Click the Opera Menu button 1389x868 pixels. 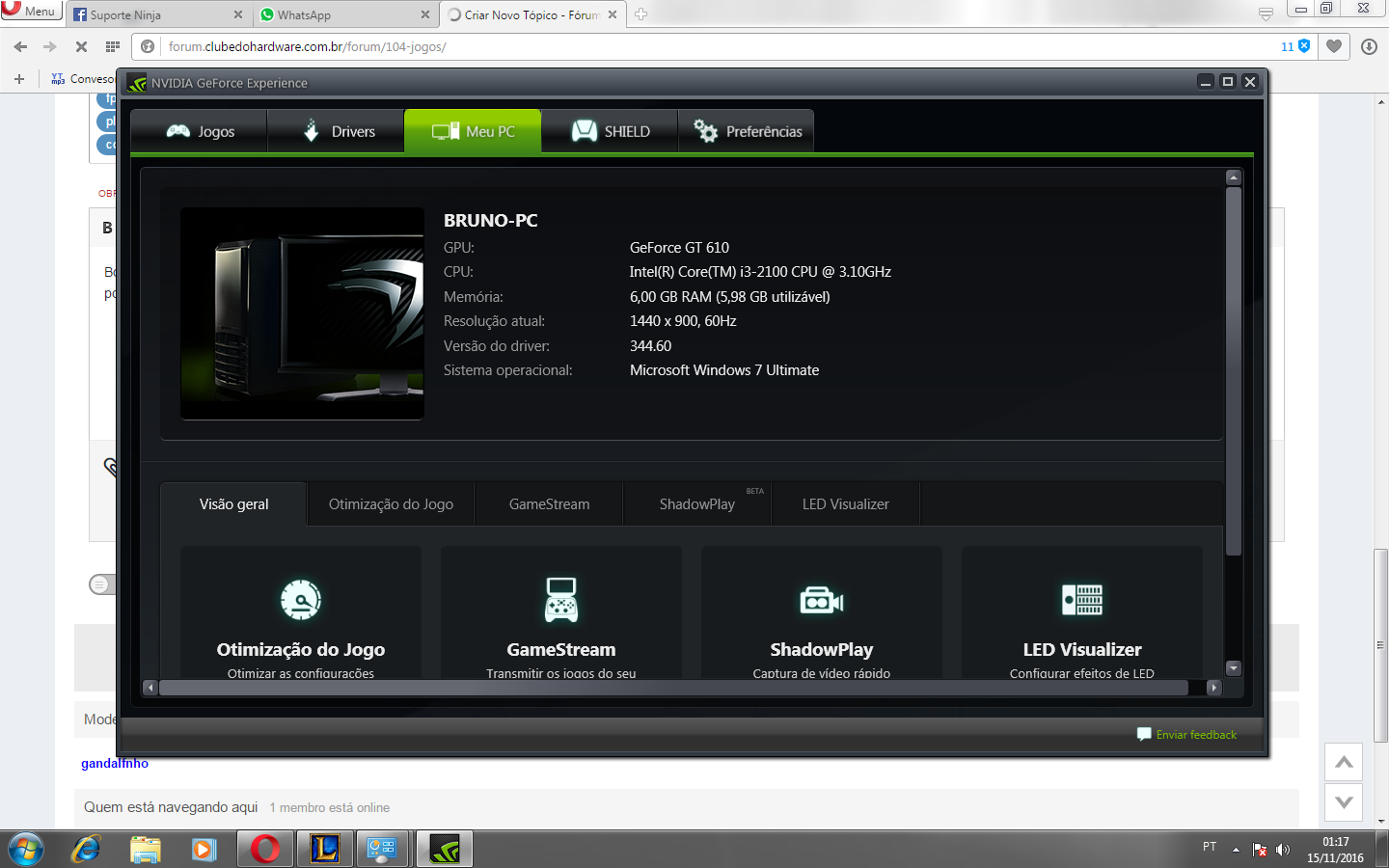click(x=31, y=11)
